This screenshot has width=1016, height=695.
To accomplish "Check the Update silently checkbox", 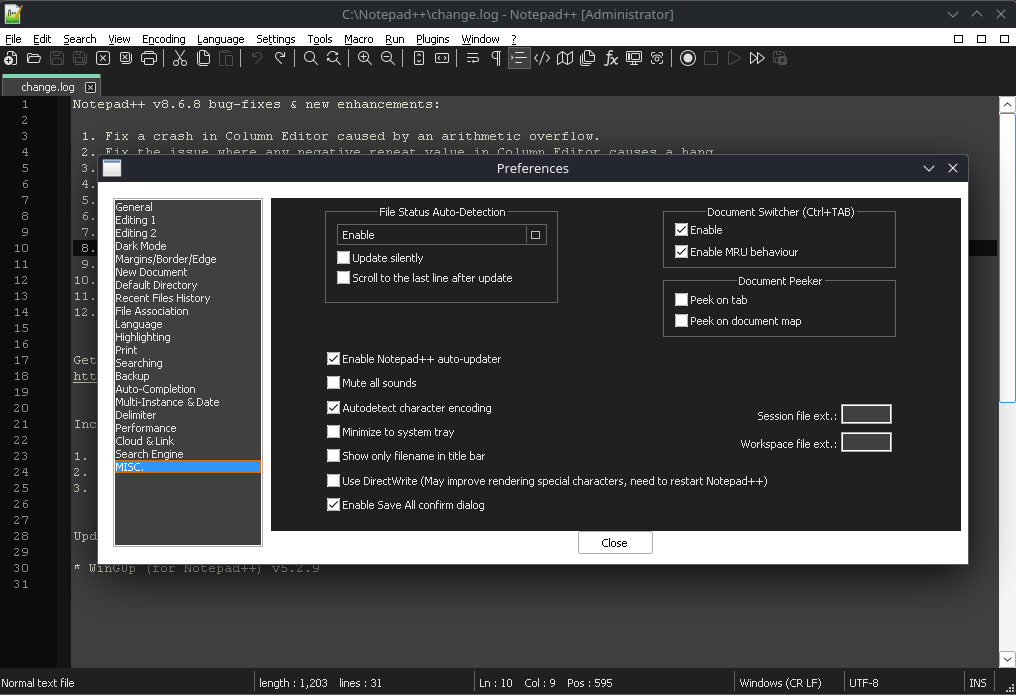I will pos(343,258).
